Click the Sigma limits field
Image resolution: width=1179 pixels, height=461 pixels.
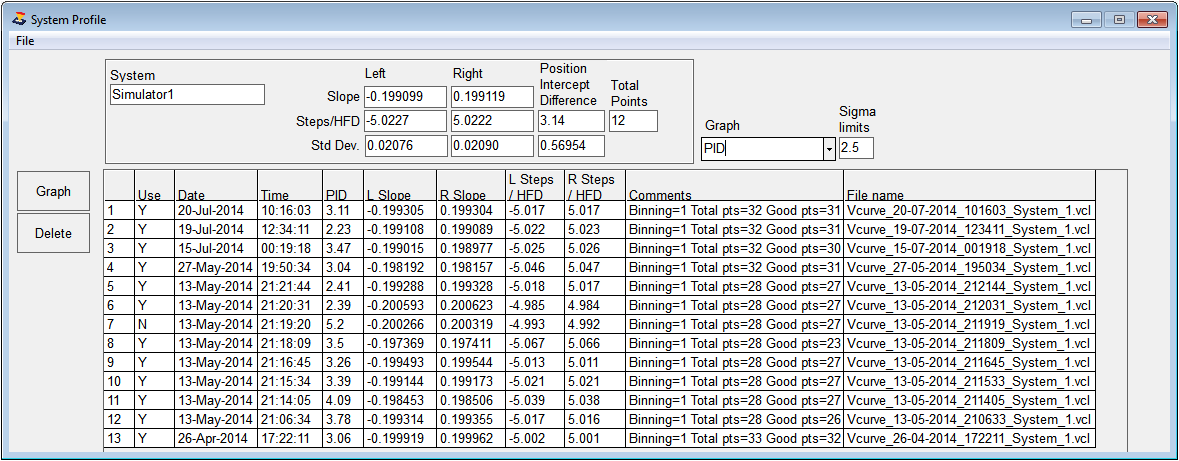[x=856, y=148]
